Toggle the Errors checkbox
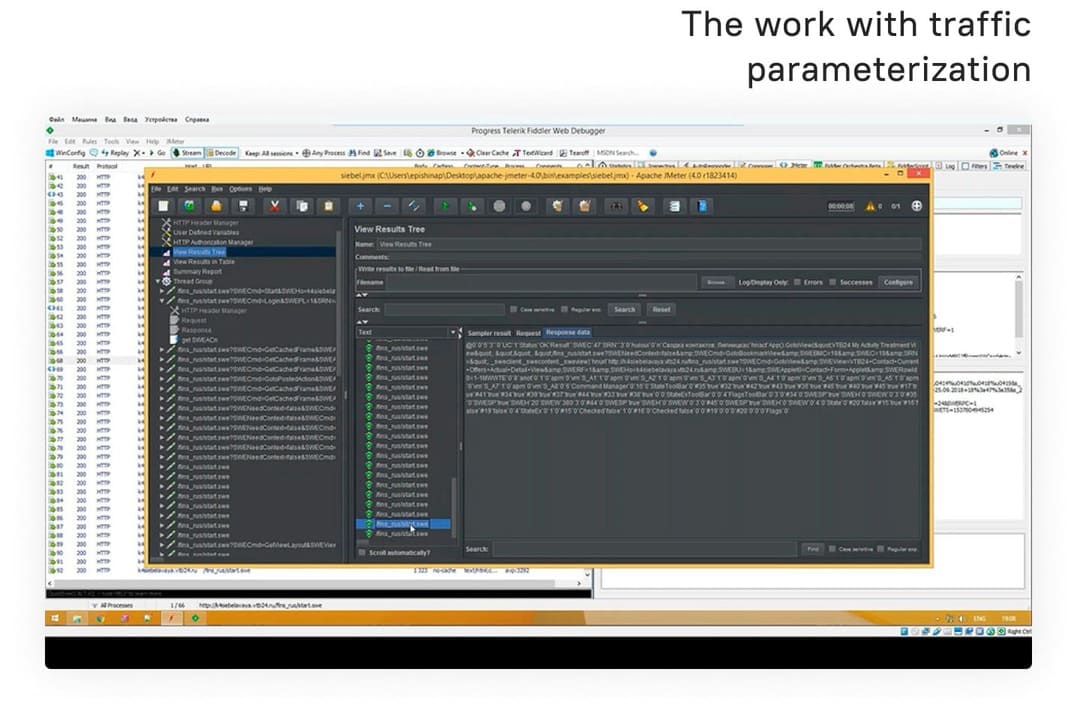 click(797, 282)
